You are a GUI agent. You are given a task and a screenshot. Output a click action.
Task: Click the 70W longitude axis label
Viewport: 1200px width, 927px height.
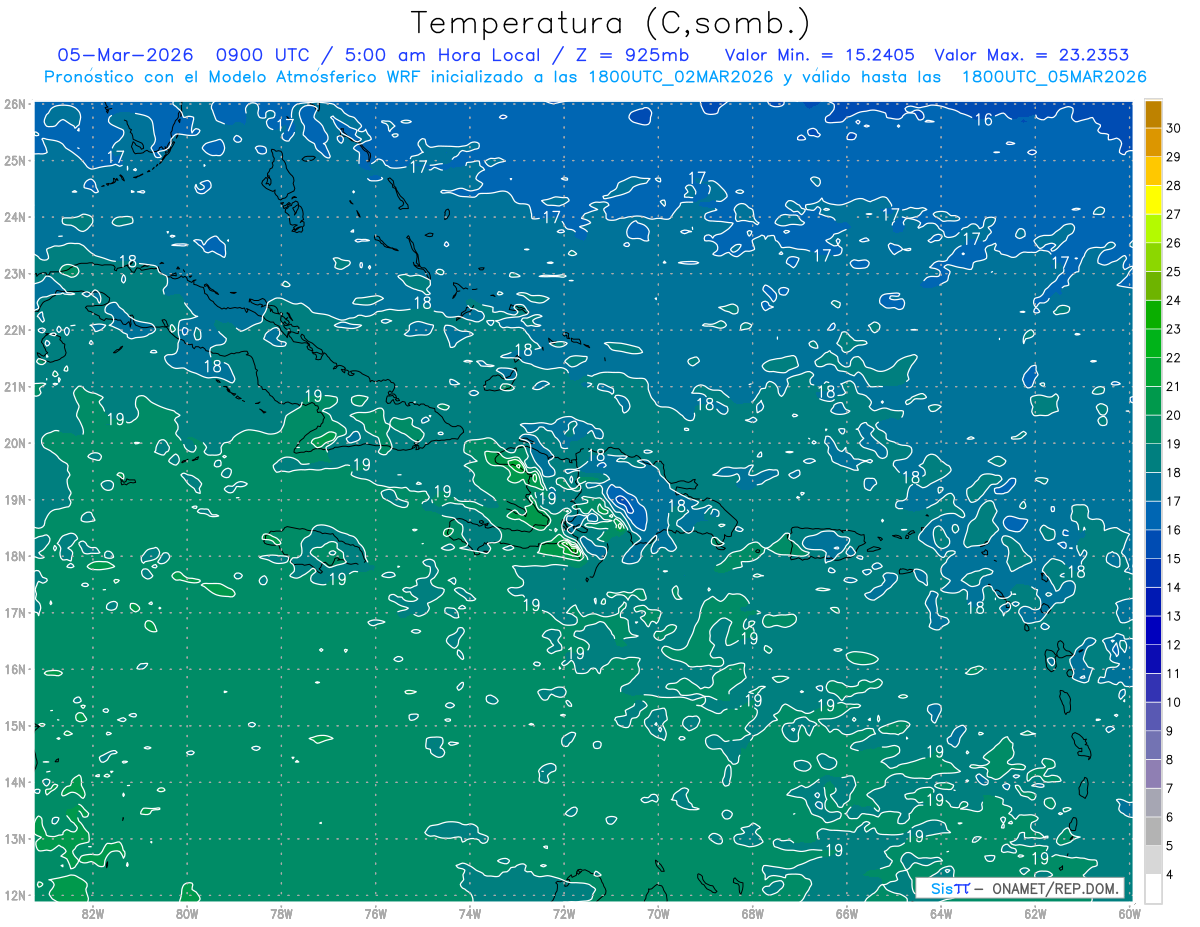(x=658, y=913)
